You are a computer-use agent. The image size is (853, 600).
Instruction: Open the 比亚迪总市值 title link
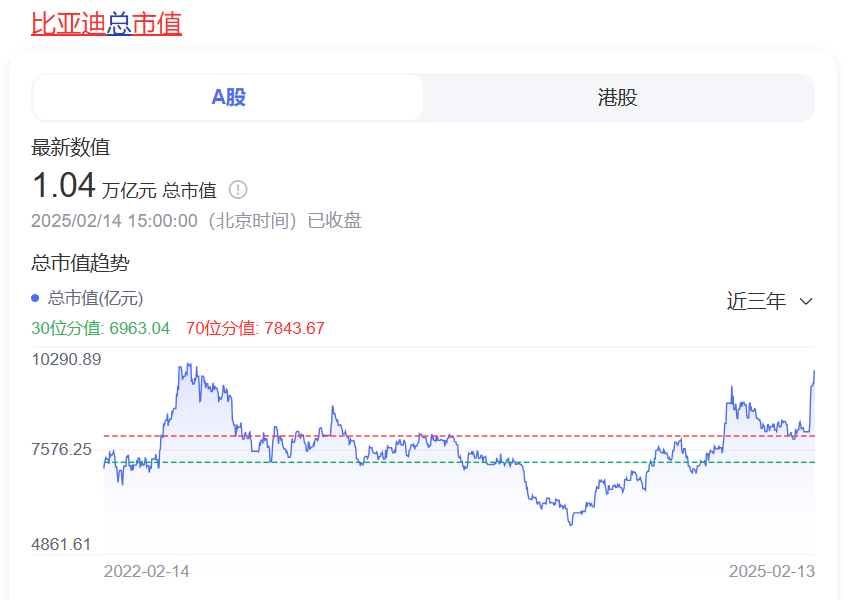105,24
